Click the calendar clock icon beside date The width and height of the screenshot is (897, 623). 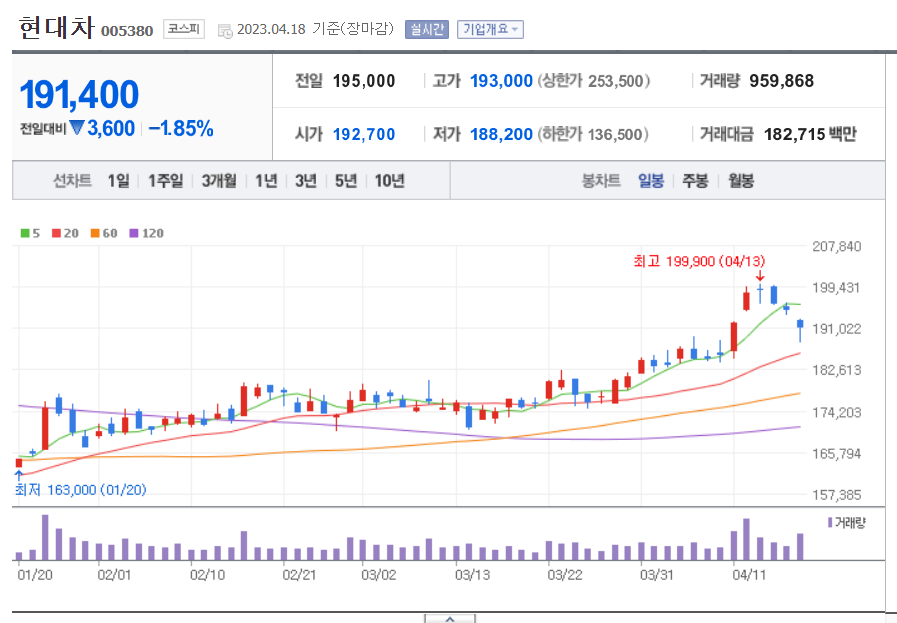click(x=225, y=31)
